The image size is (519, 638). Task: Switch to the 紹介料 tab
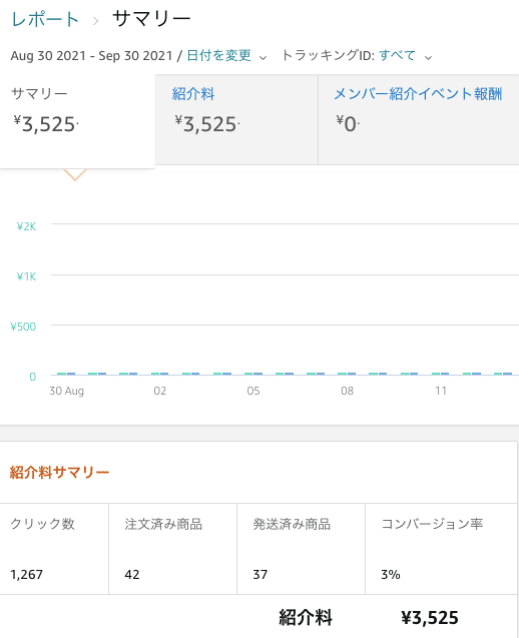[x=236, y=119]
